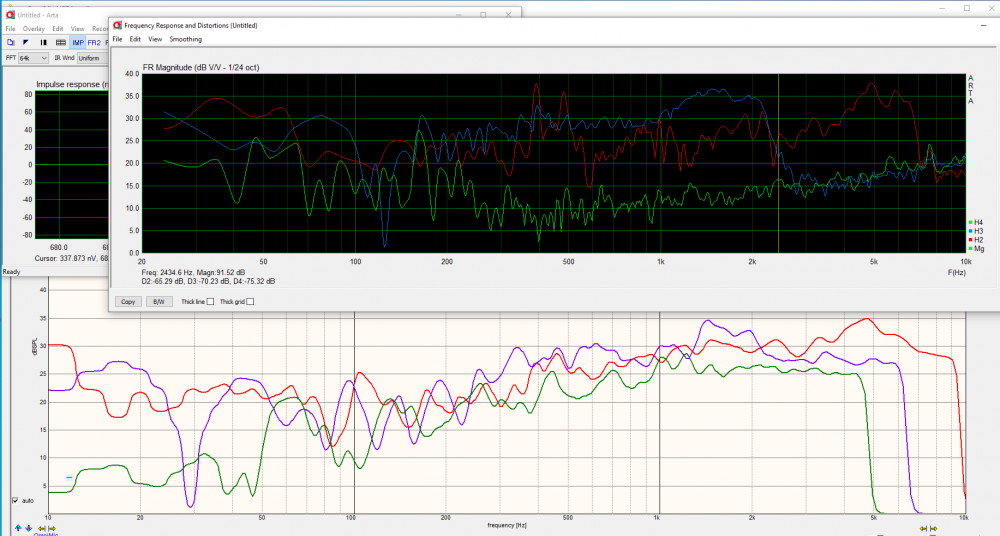
Task: Open the Overlay menu in Arta window
Action: pyautogui.click(x=34, y=29)
